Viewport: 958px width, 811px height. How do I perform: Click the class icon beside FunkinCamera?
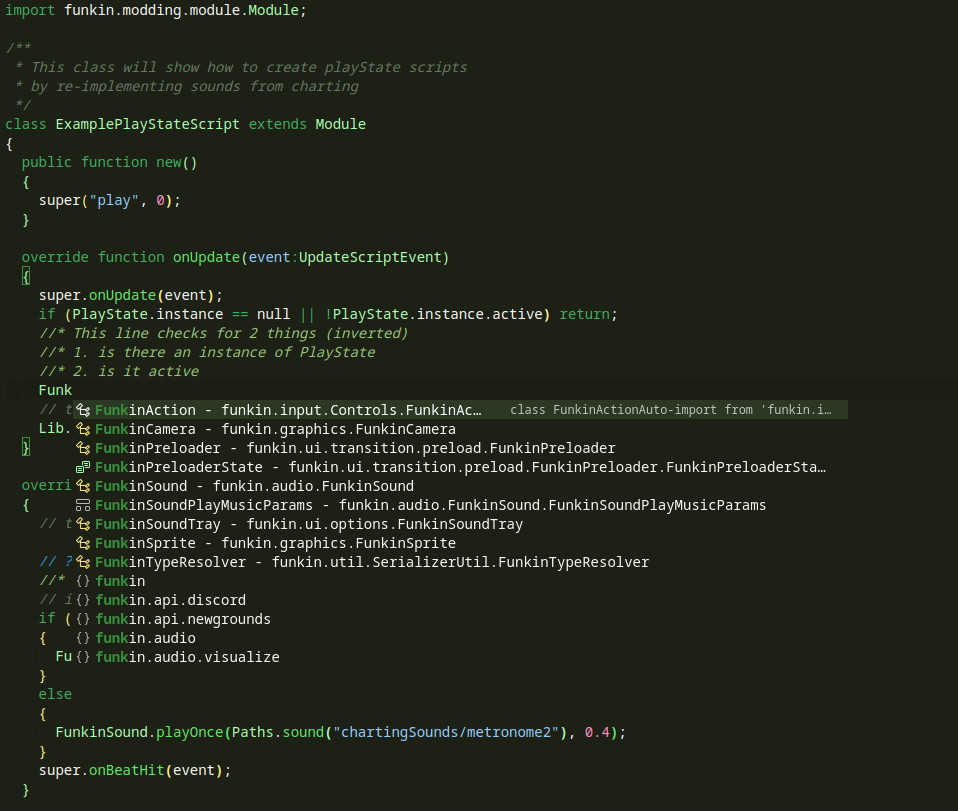[84, 428]
